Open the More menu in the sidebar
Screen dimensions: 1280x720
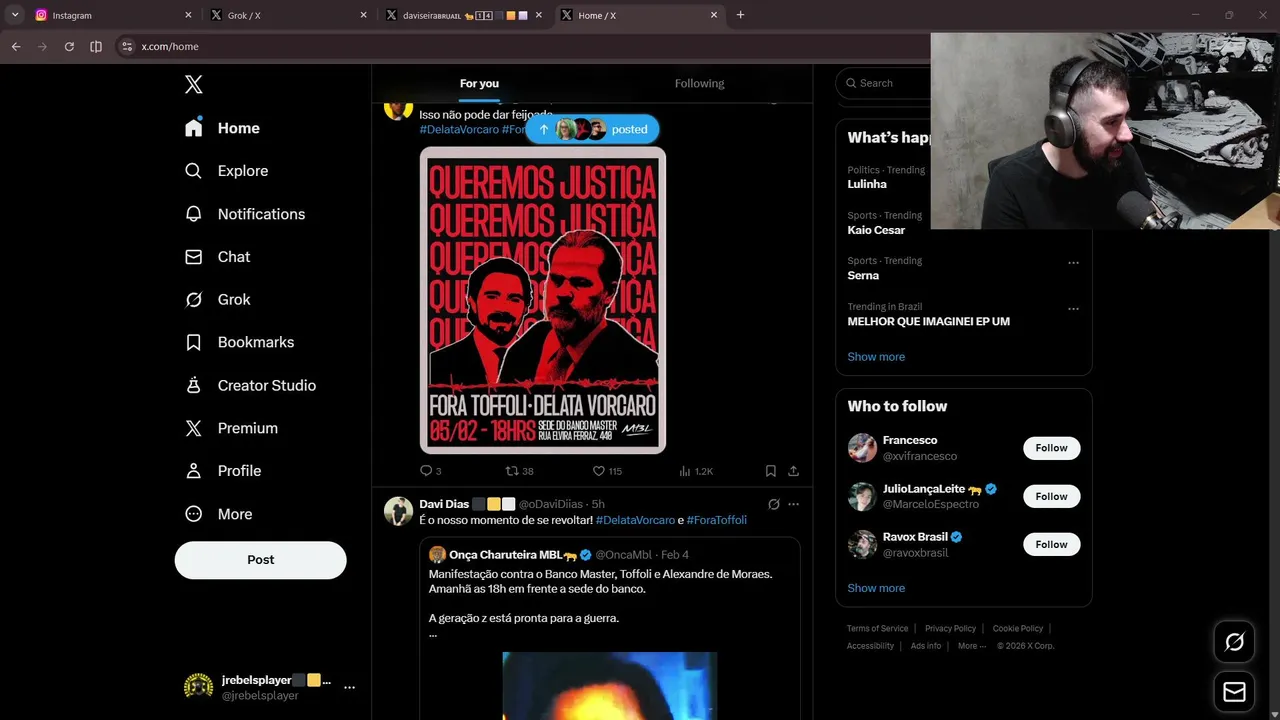coord(218,514)
